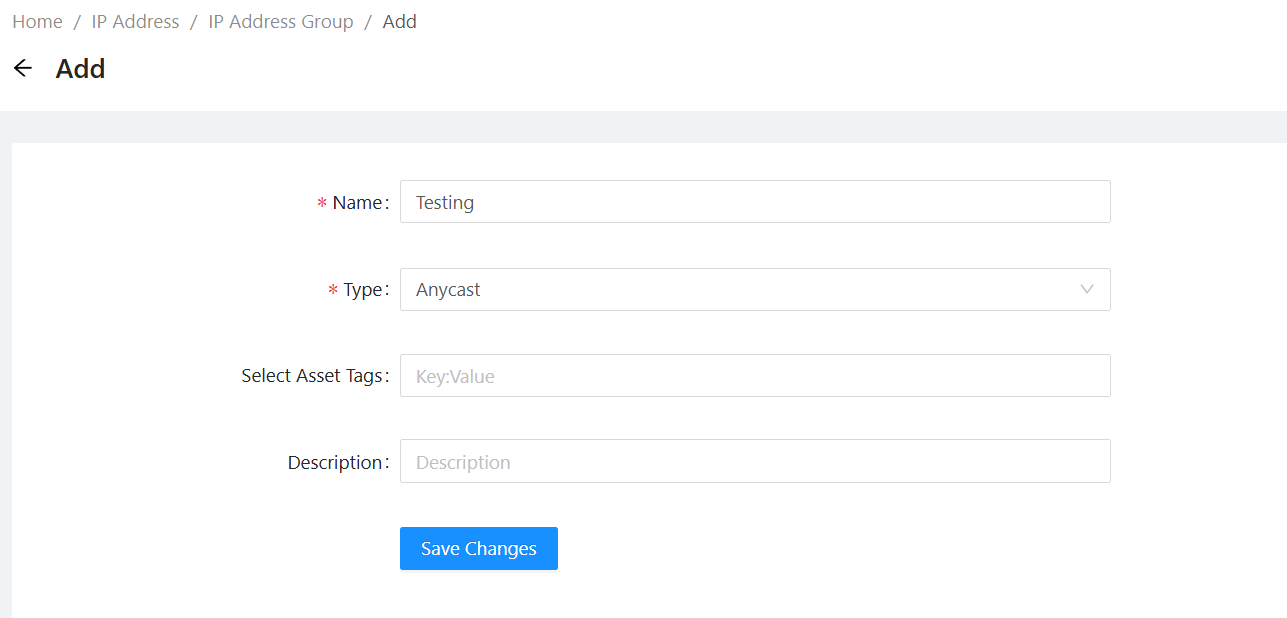Navigate to IP Address Group breadcrumb
The height and width of the screenshot is (618, 1287).
pyautogui.click(x=280, y=22)
